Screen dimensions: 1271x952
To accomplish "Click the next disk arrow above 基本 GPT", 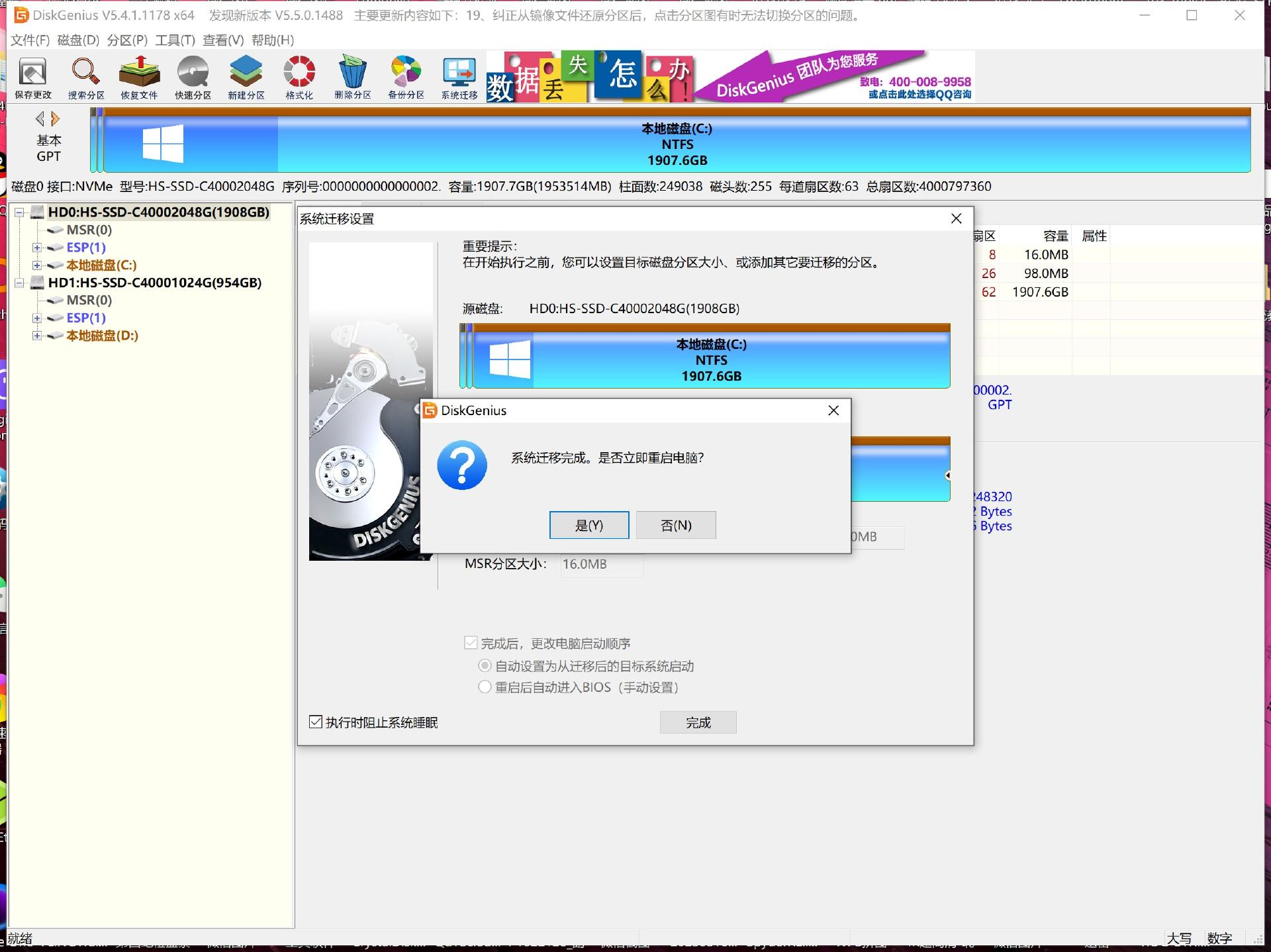I will (x=56, y=119).
